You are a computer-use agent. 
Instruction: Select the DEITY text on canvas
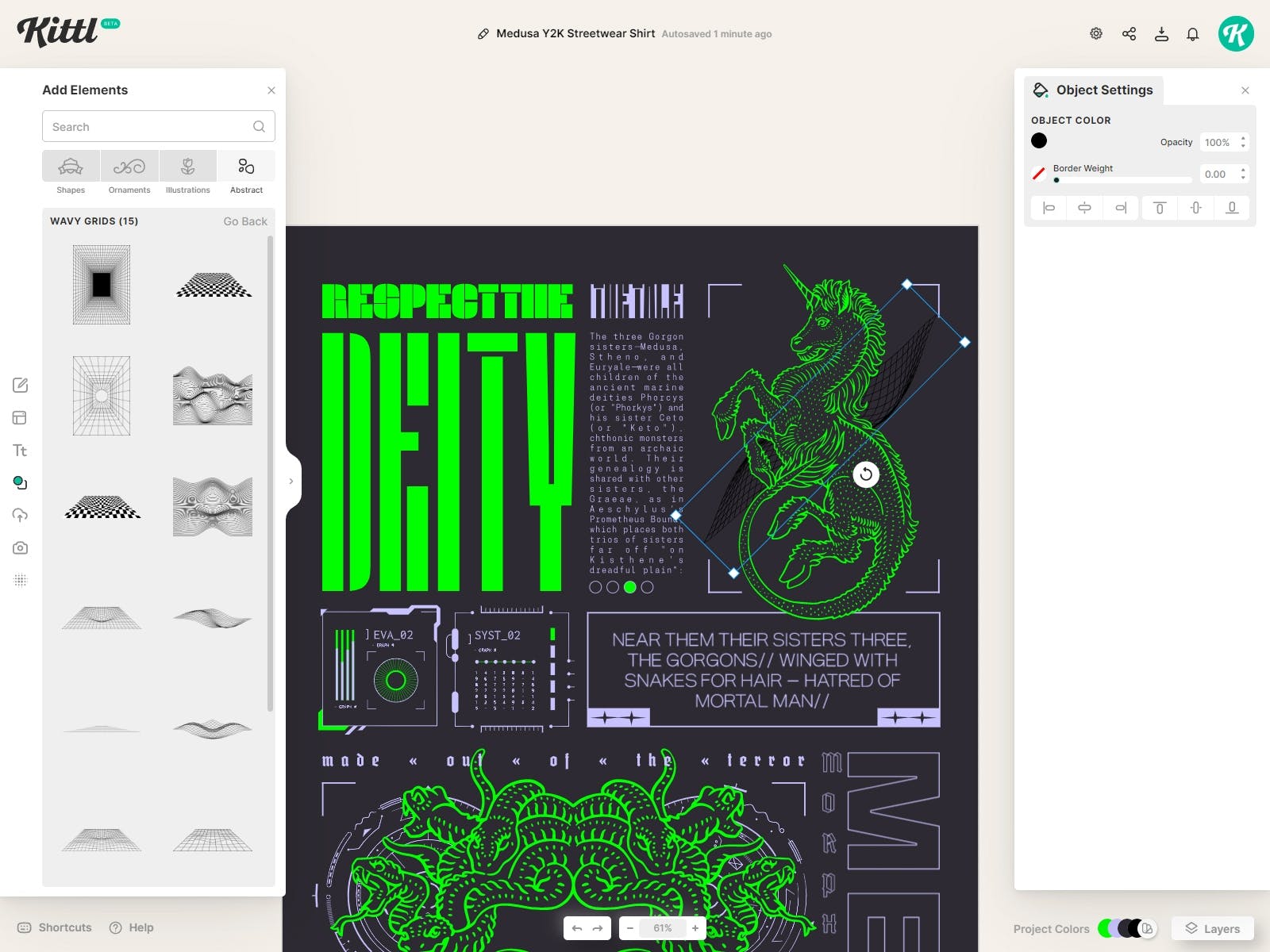(448, 462)
